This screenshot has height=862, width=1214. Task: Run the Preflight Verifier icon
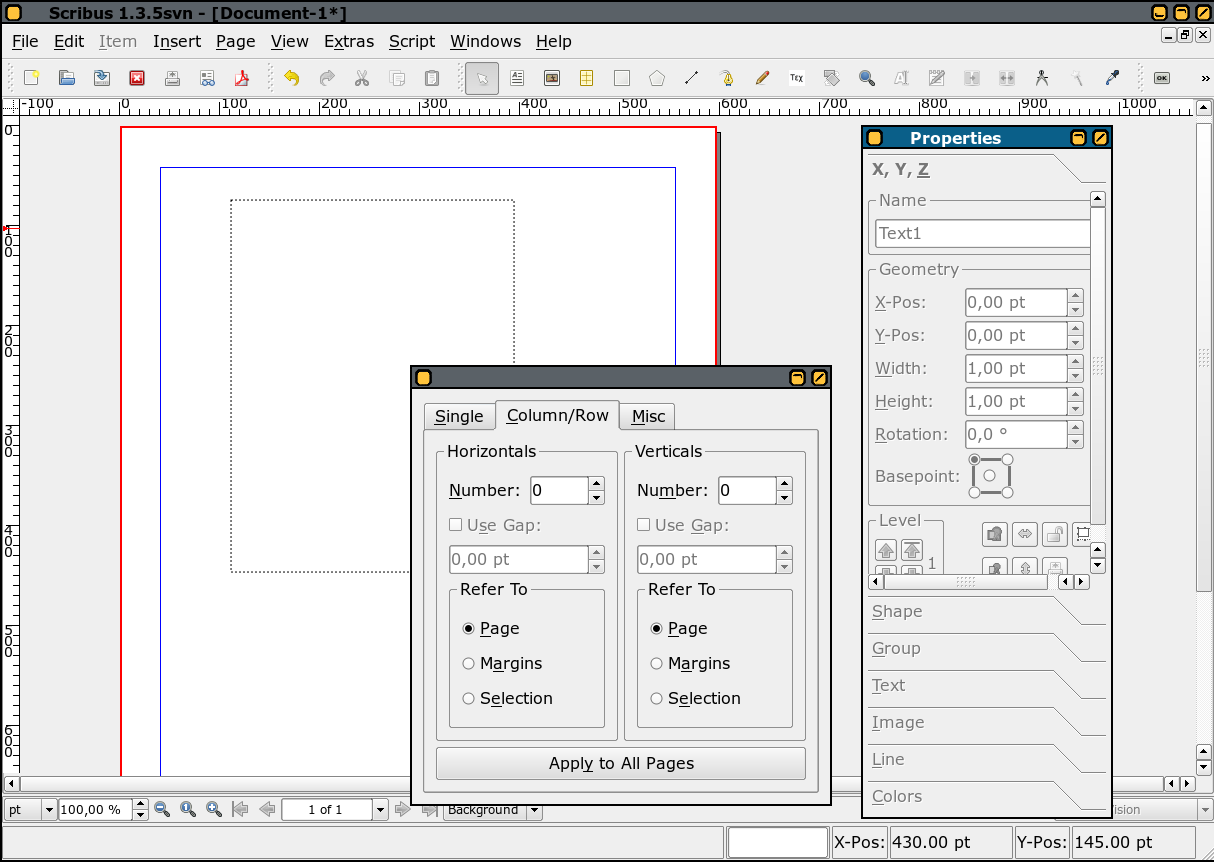pyautogui.click(x=207, y=78)
